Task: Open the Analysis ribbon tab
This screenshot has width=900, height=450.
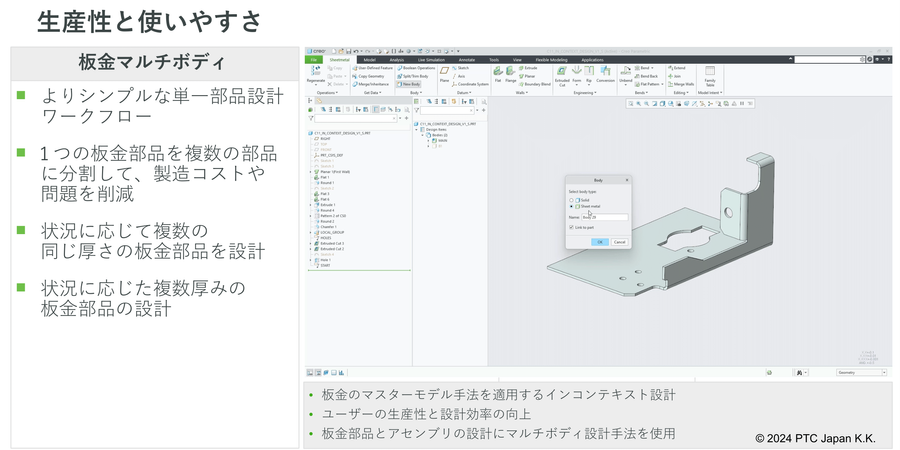Action: [397, 59]
